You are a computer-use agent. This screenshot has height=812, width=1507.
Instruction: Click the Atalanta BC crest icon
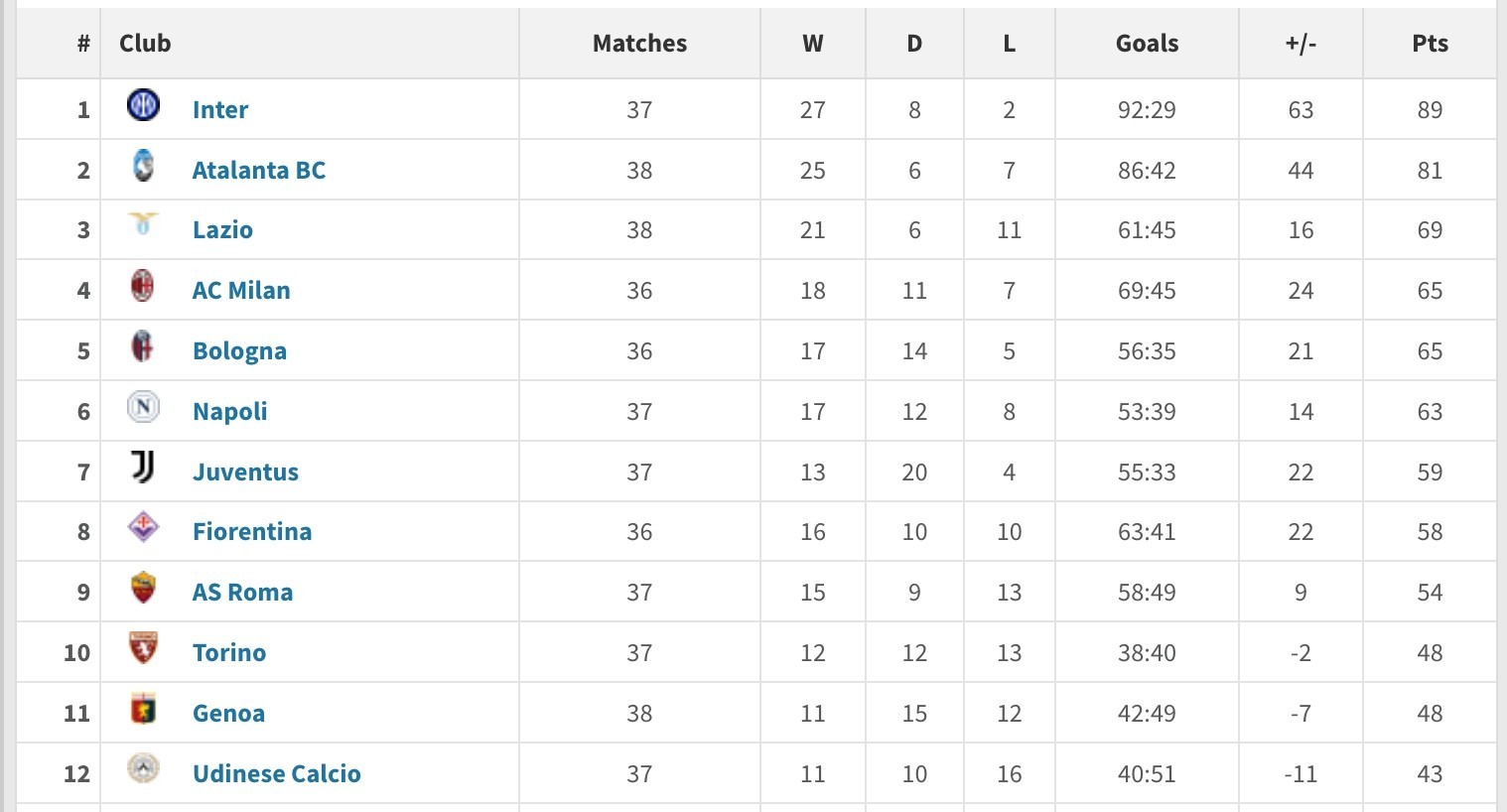pos(143,165)
